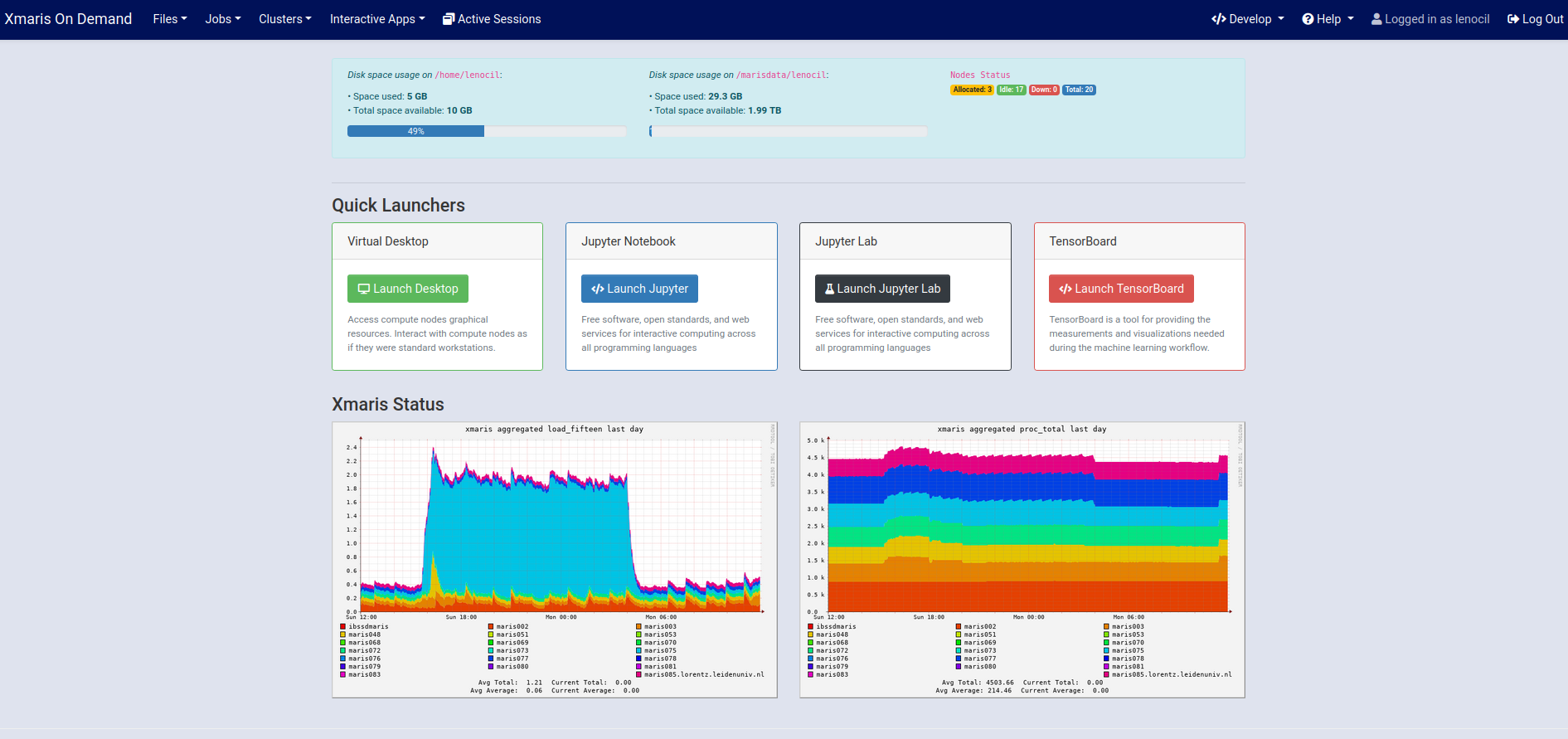Click the Develop code icon in navbar
Screen dimensions: 1568x739
point(1218,19)
